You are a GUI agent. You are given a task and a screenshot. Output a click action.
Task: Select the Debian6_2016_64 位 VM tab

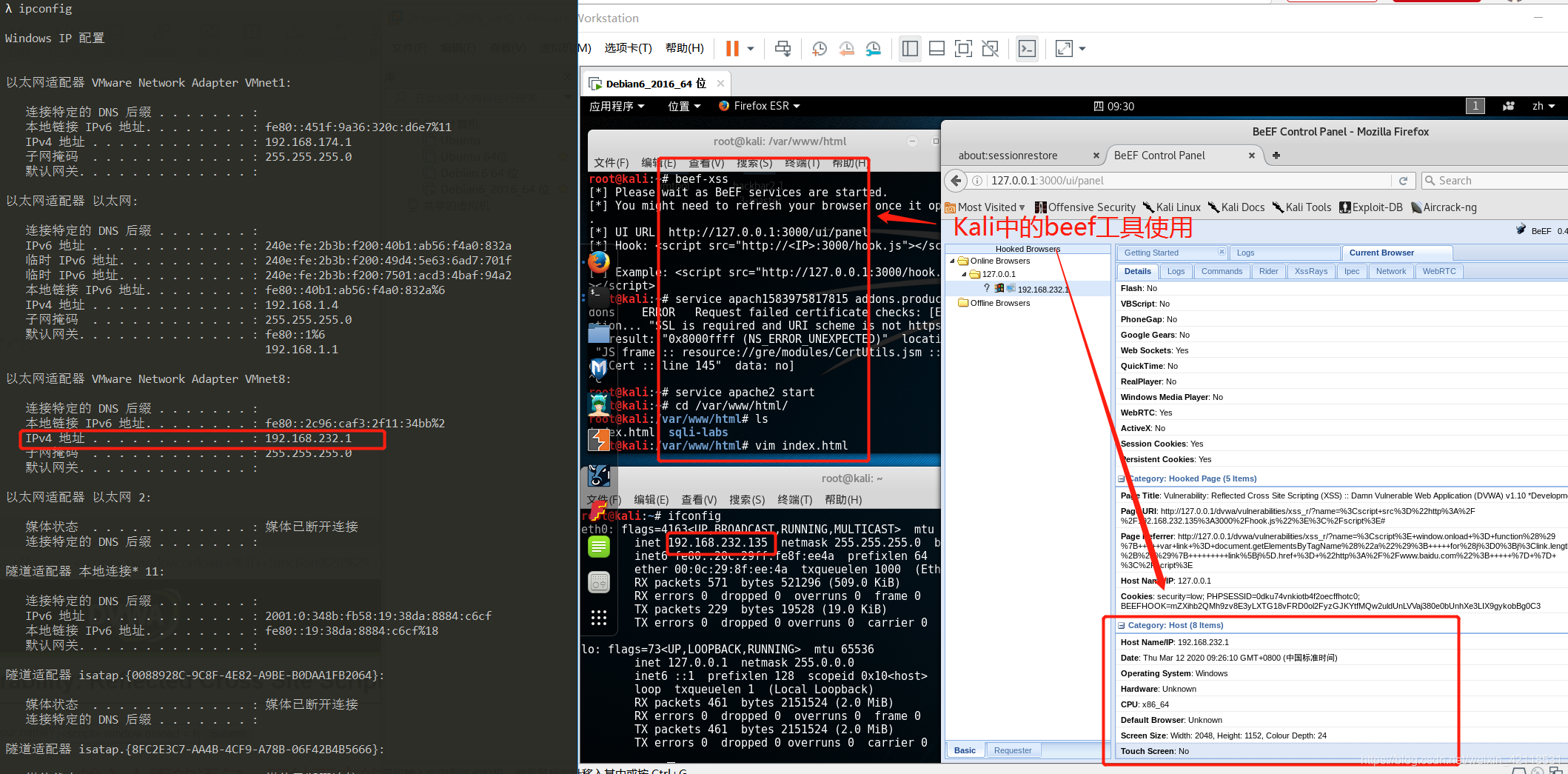tap(655, 84)
